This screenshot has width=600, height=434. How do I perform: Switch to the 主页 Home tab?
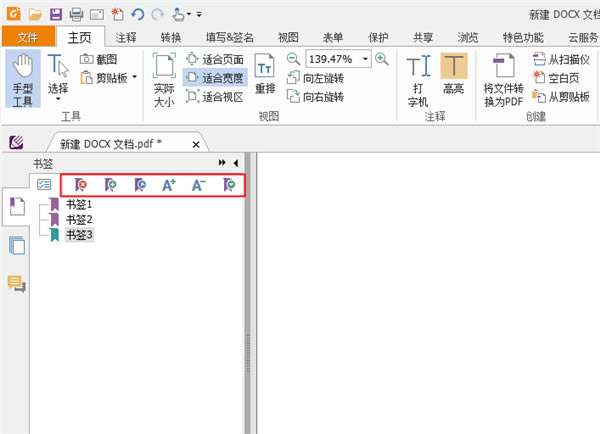[x=80, y=37]
